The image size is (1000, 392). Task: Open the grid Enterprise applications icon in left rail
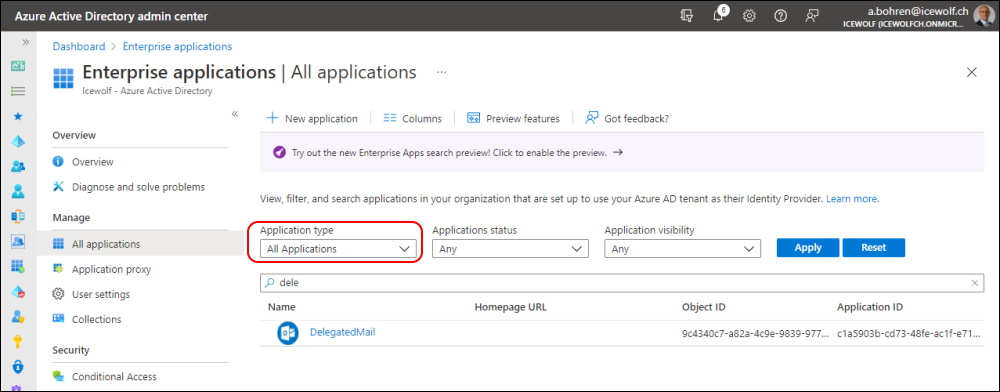point(18,267)
